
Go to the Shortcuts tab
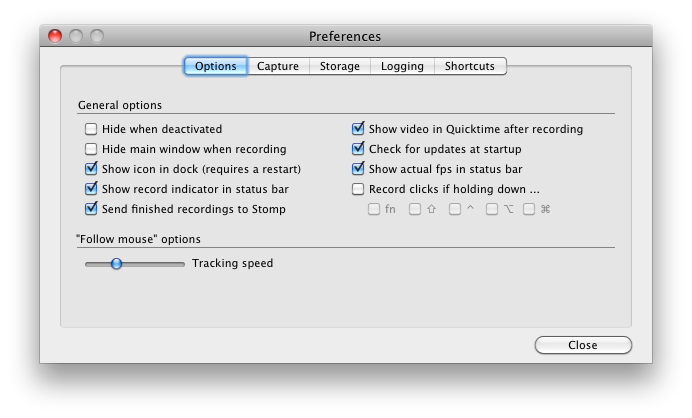[469, 67]
